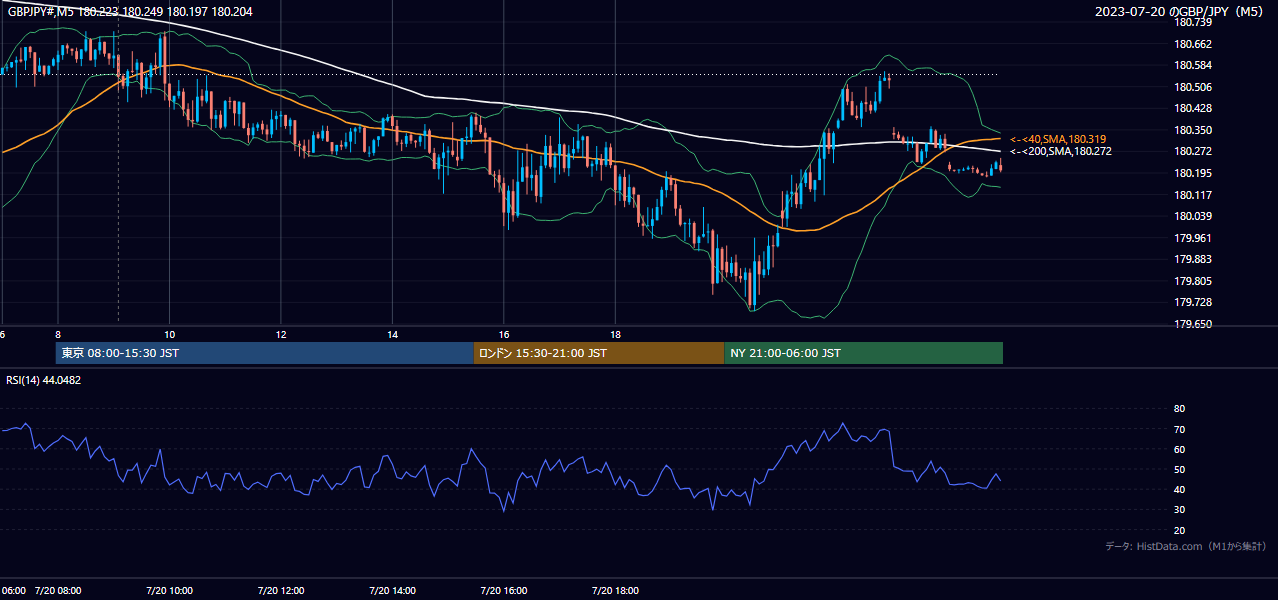The height and width of the screenshot is (600, 1278).
Task: Select the 東京 08:00-15:30 JST session bar
Action: (265, 353)
